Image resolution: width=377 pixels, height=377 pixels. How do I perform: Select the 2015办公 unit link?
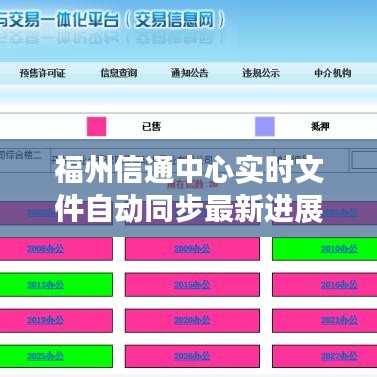point(192,285)
